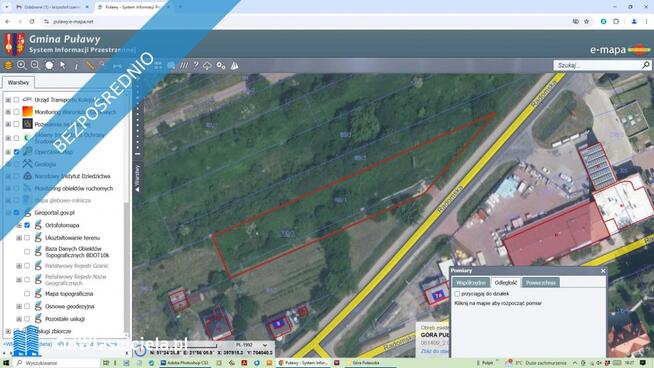Collapse the Warstwy side panel handle
654x368 pixels.
137,177
